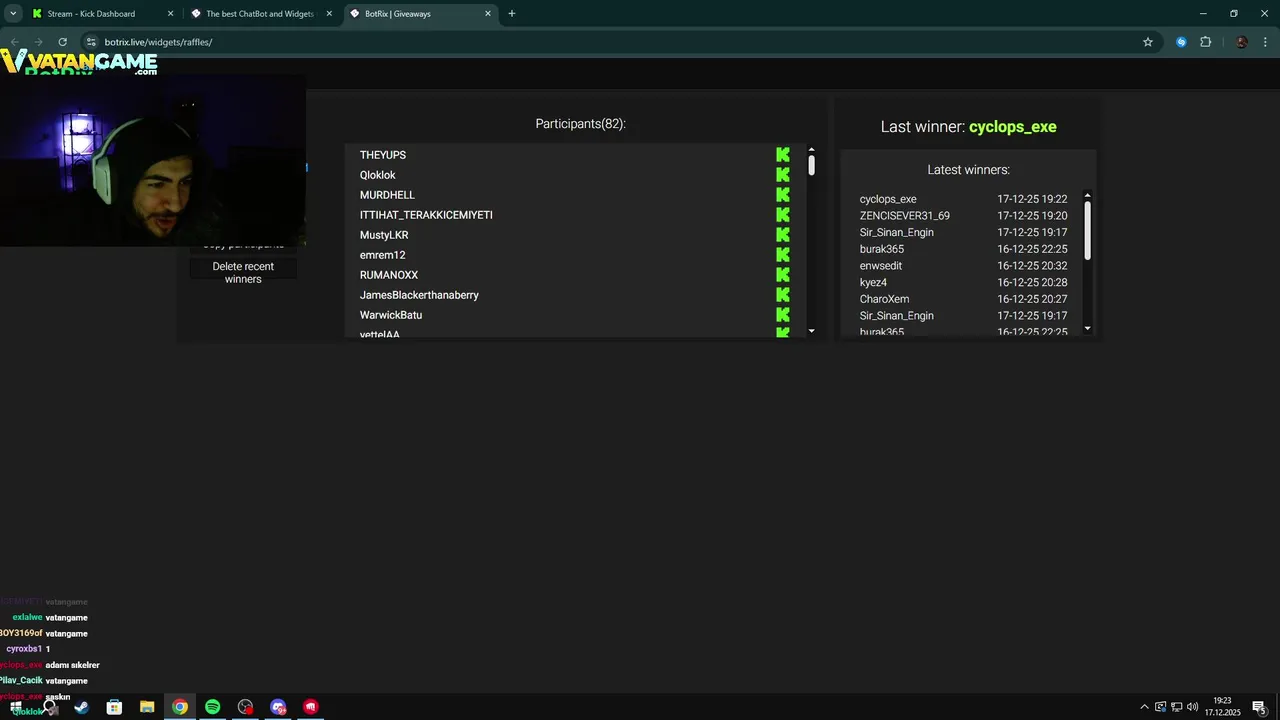Select participant MustyLKR
The image size is (1280, 720).
tap(384, 235)
